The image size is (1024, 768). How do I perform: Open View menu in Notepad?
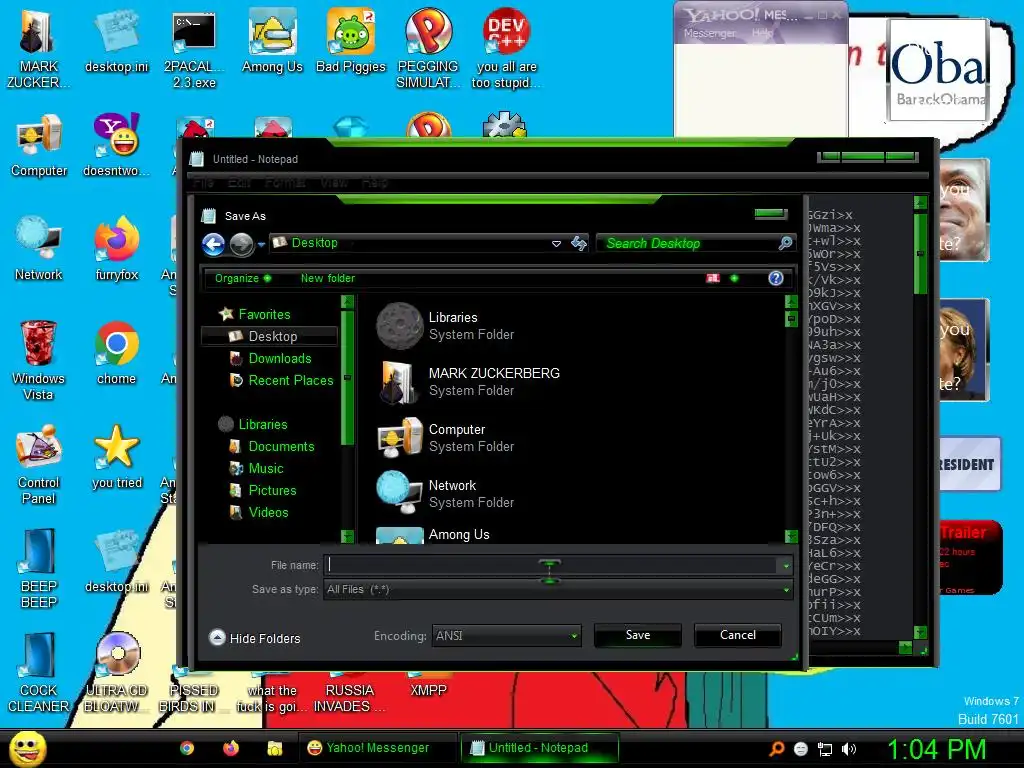click(x=334, y=182)
